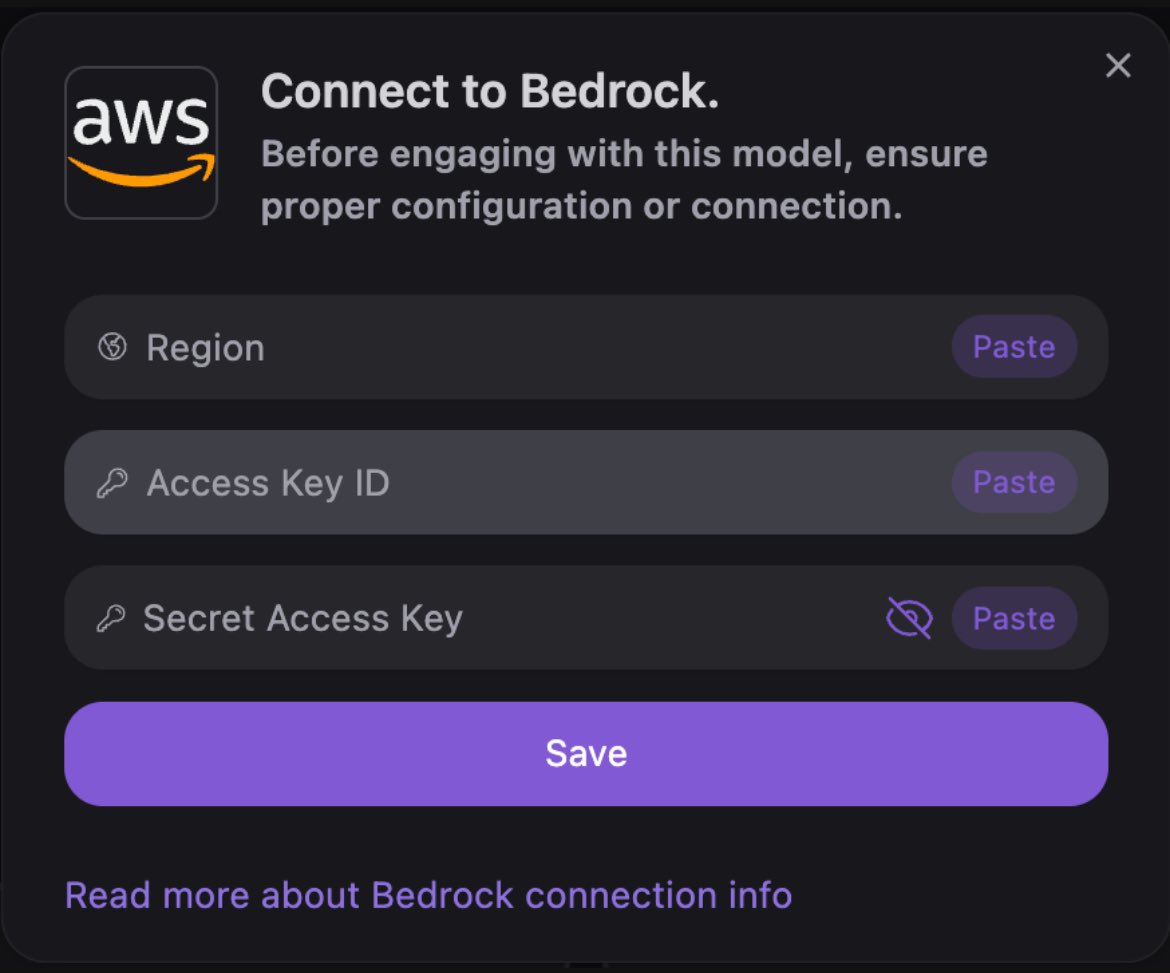The image size is (1170, 973).
Task: Click the key icon beside Secret Access Key
Action: pyautogui.click(x=110, y=619)
